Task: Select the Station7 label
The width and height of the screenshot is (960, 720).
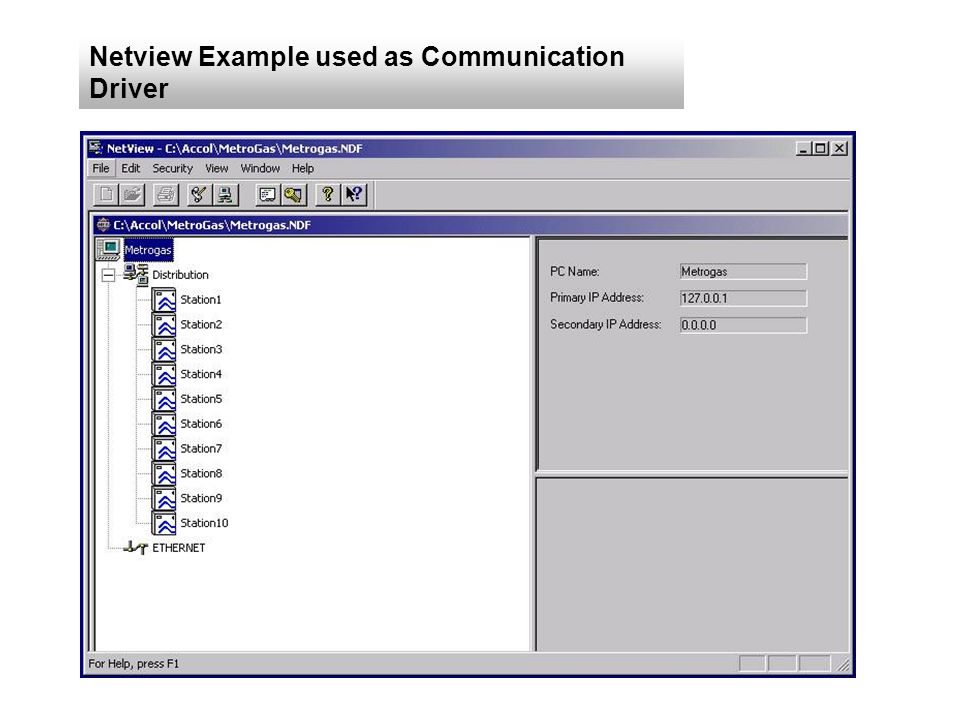Action: coord(201,449)
